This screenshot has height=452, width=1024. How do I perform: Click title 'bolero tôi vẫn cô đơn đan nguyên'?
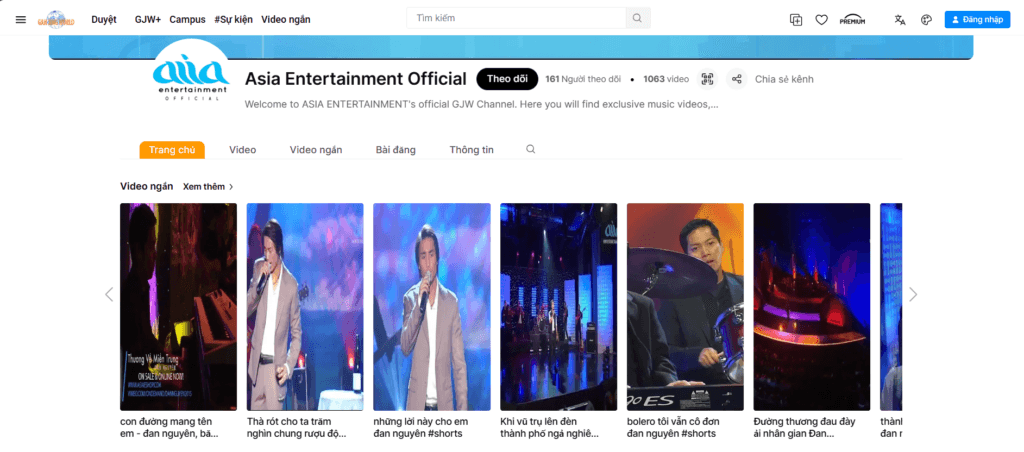(671, 427)
